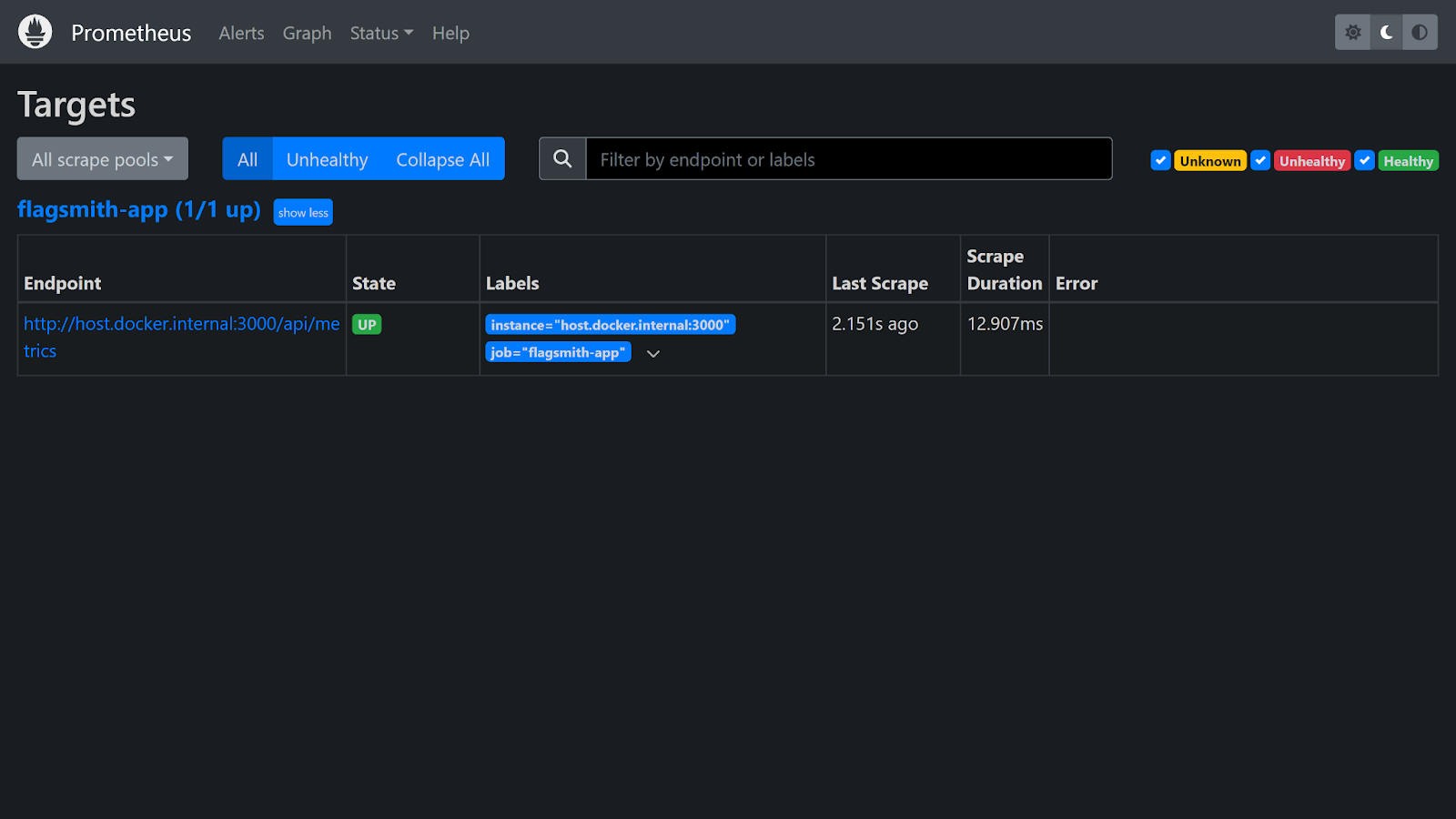Open the flagsmith-app (1/1 up) heading link
The height and width of the screenshot is (819, 1456).
click(139, 209)
